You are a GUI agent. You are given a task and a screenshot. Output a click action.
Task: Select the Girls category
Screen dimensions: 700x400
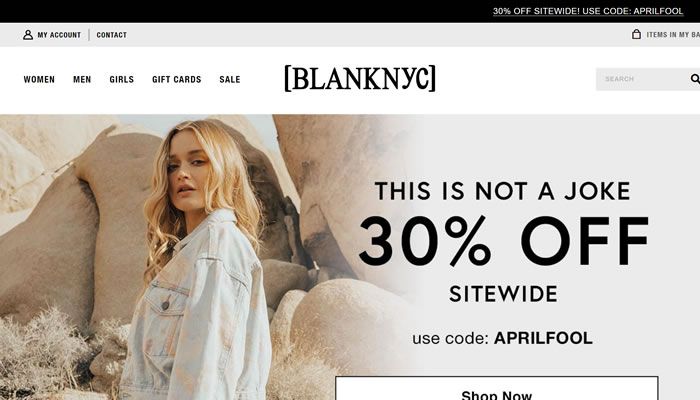coord(121,79)
